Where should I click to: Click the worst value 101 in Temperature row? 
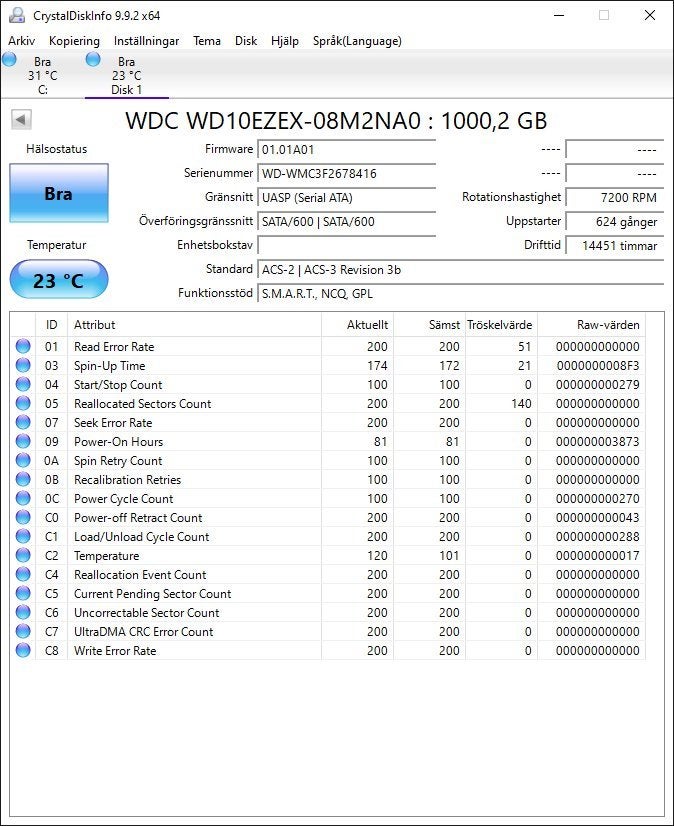point(449,555)
